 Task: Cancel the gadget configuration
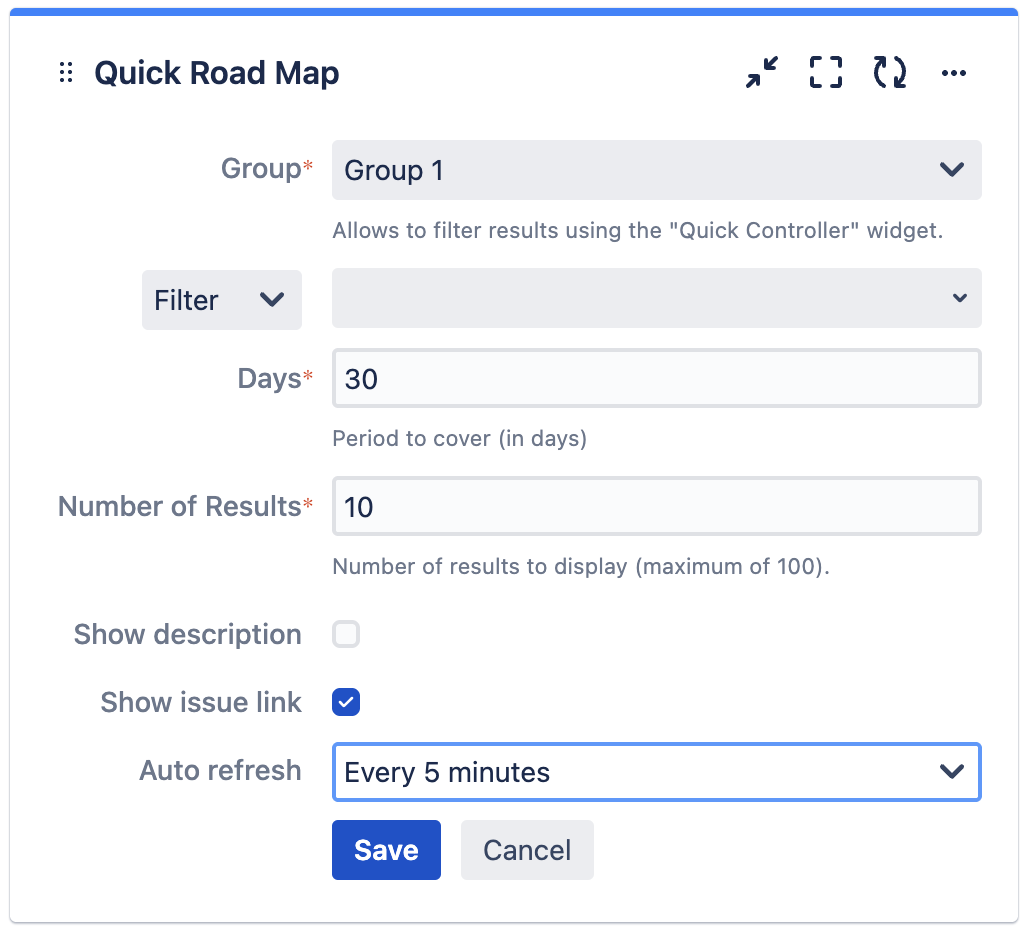[527, 850]
